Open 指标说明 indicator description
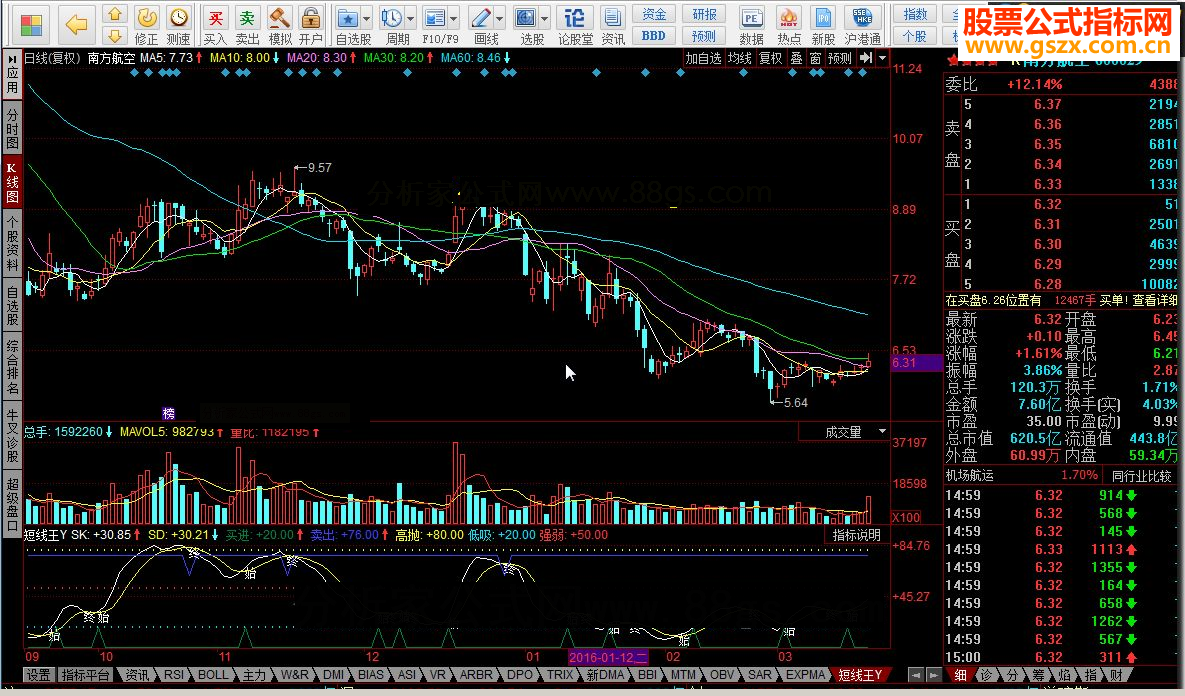Viewport: 1185px width, 696px height. (x=856, y=535)
